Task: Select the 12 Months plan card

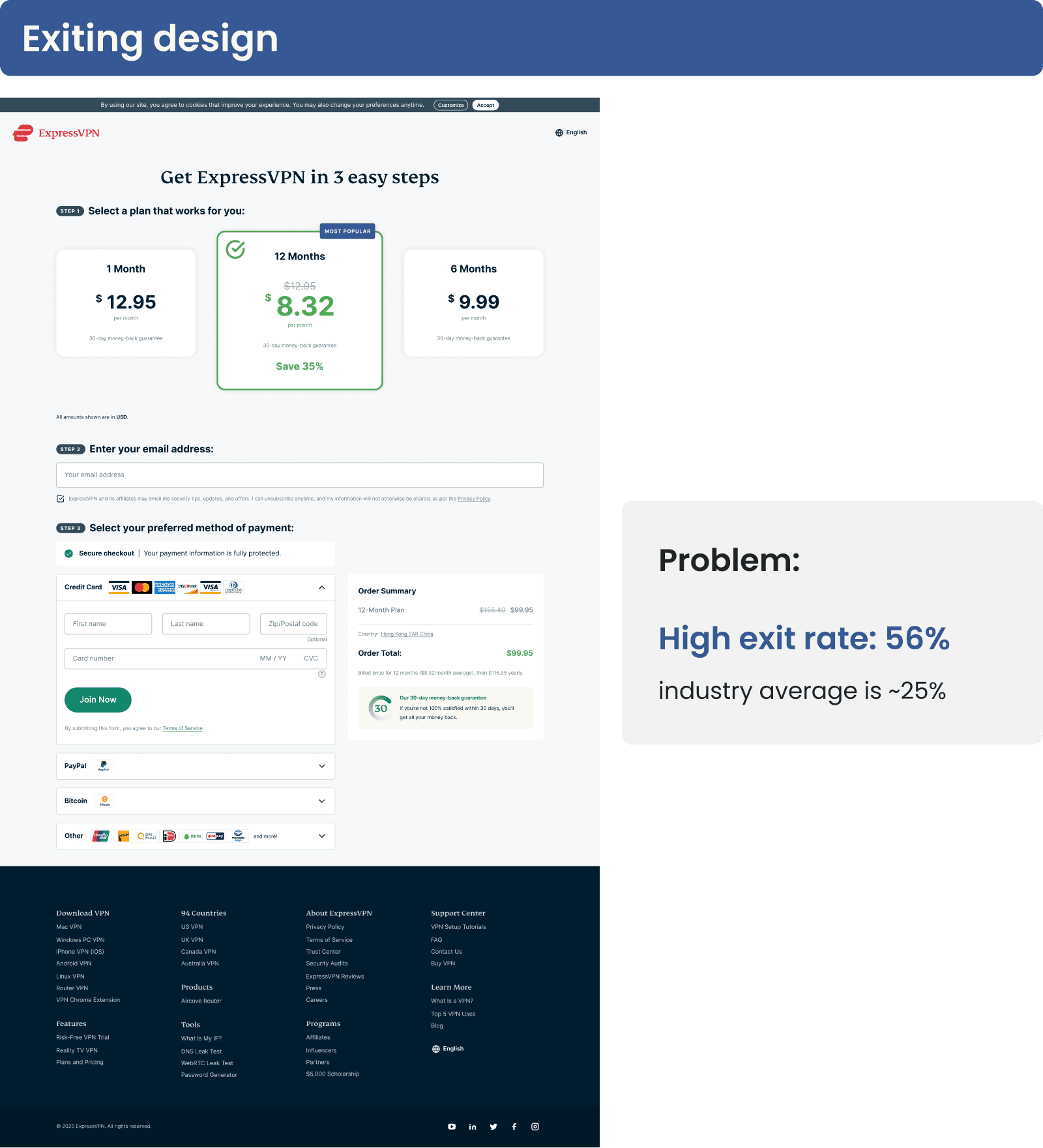Action: click(x=300, y=310)
